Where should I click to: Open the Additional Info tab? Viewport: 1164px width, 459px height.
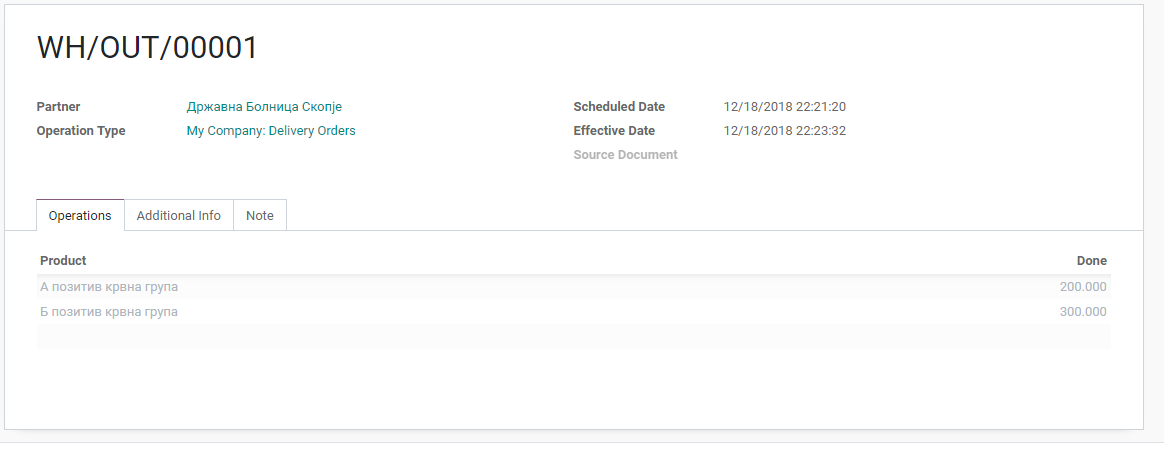[178, 215]
